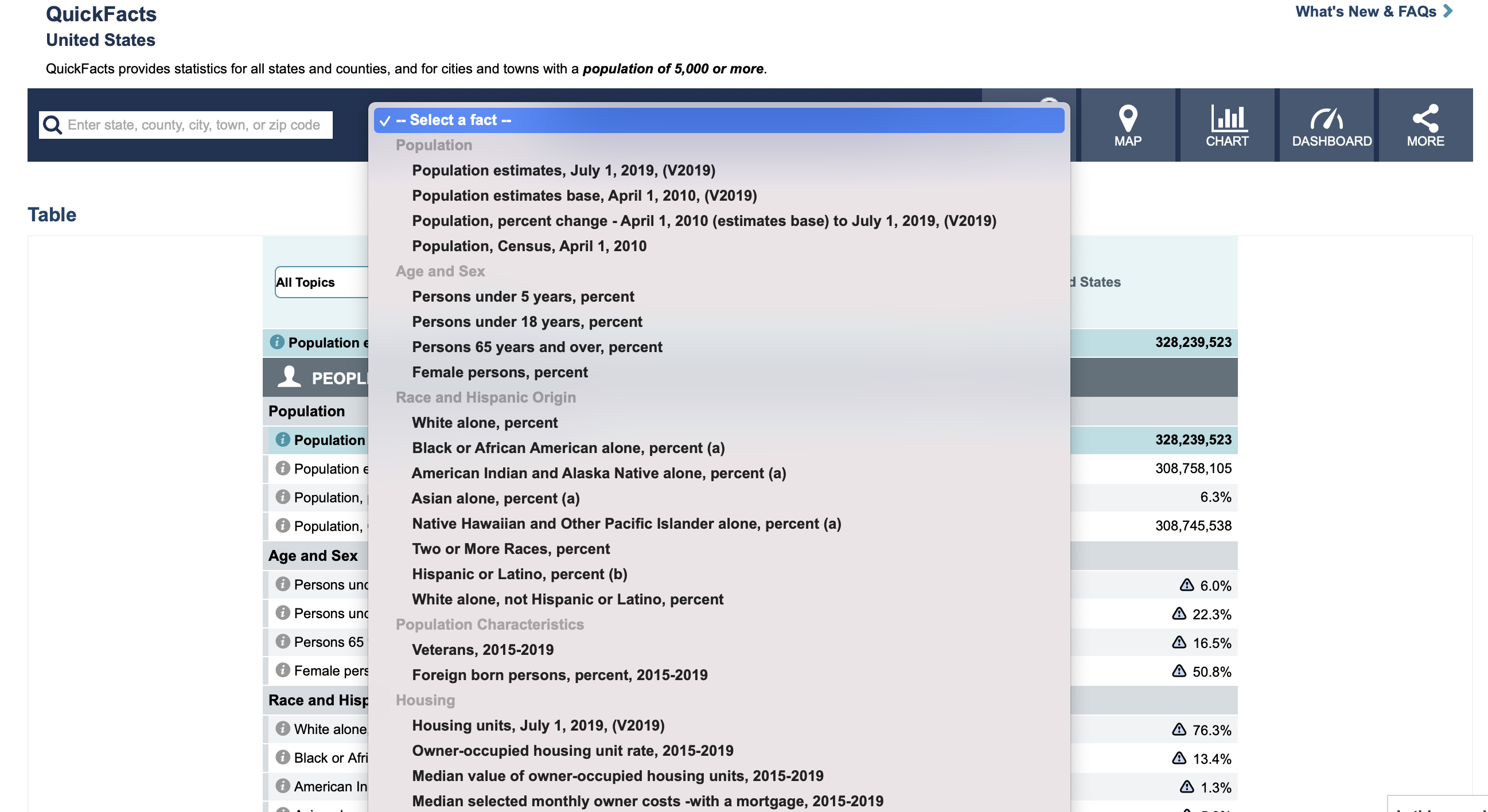The image size is (1488, 812).
Task: Click warning triangle beside 22.3% value
Action: click(1179, 614)
